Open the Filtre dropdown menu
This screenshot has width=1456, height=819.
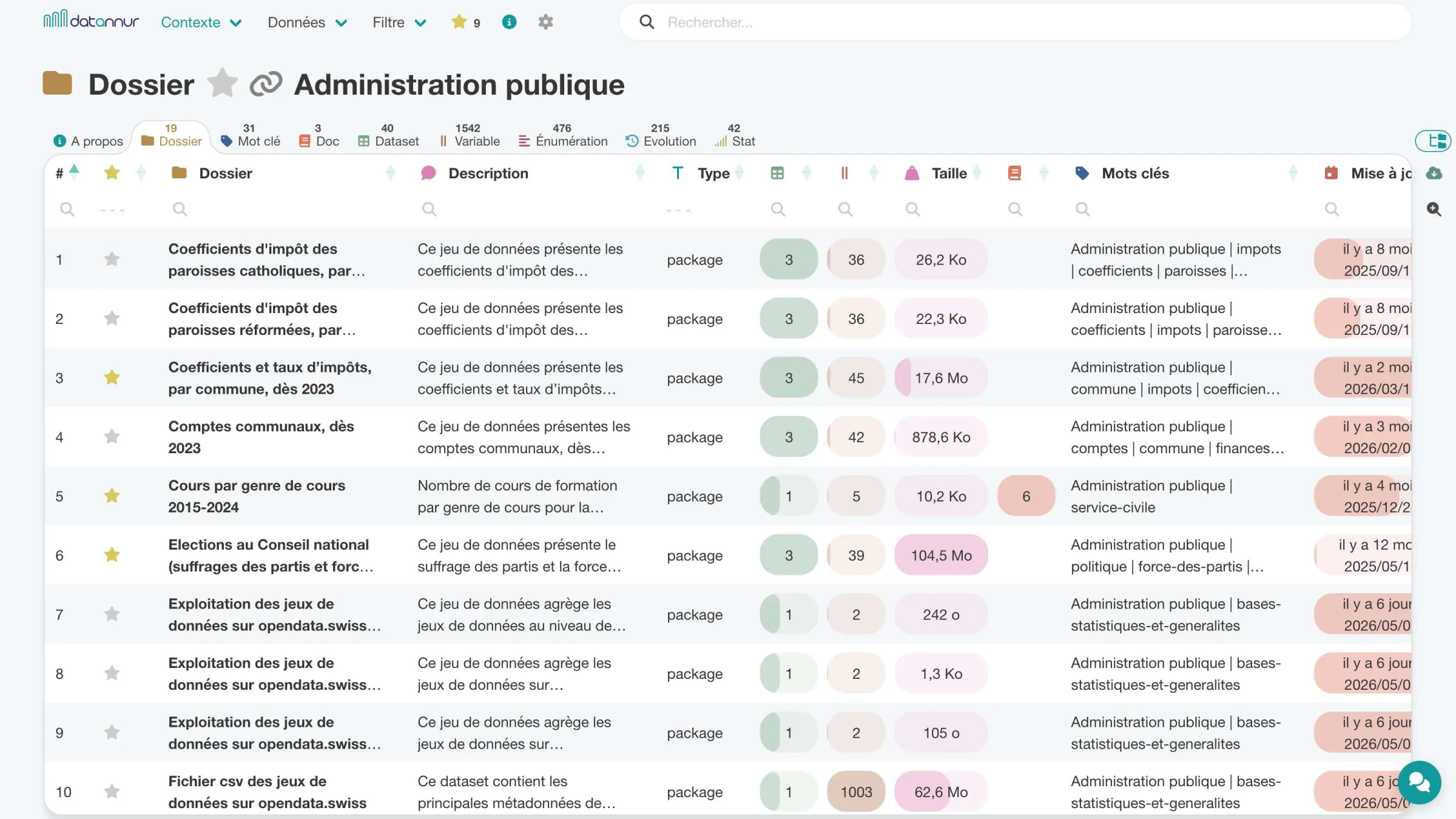pyautogui.click(x=400, y=22)
